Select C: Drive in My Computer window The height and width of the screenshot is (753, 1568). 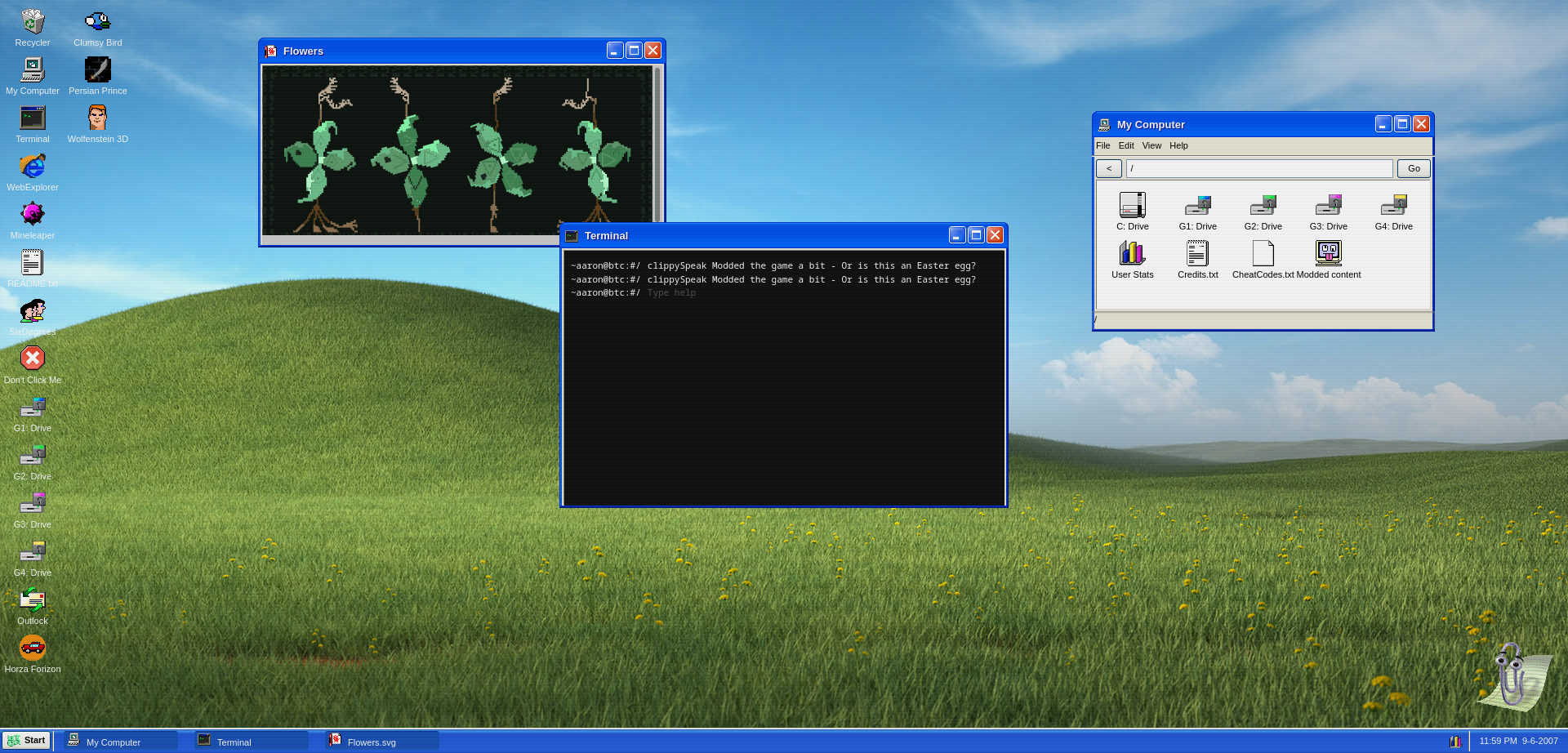point(1133,212)
